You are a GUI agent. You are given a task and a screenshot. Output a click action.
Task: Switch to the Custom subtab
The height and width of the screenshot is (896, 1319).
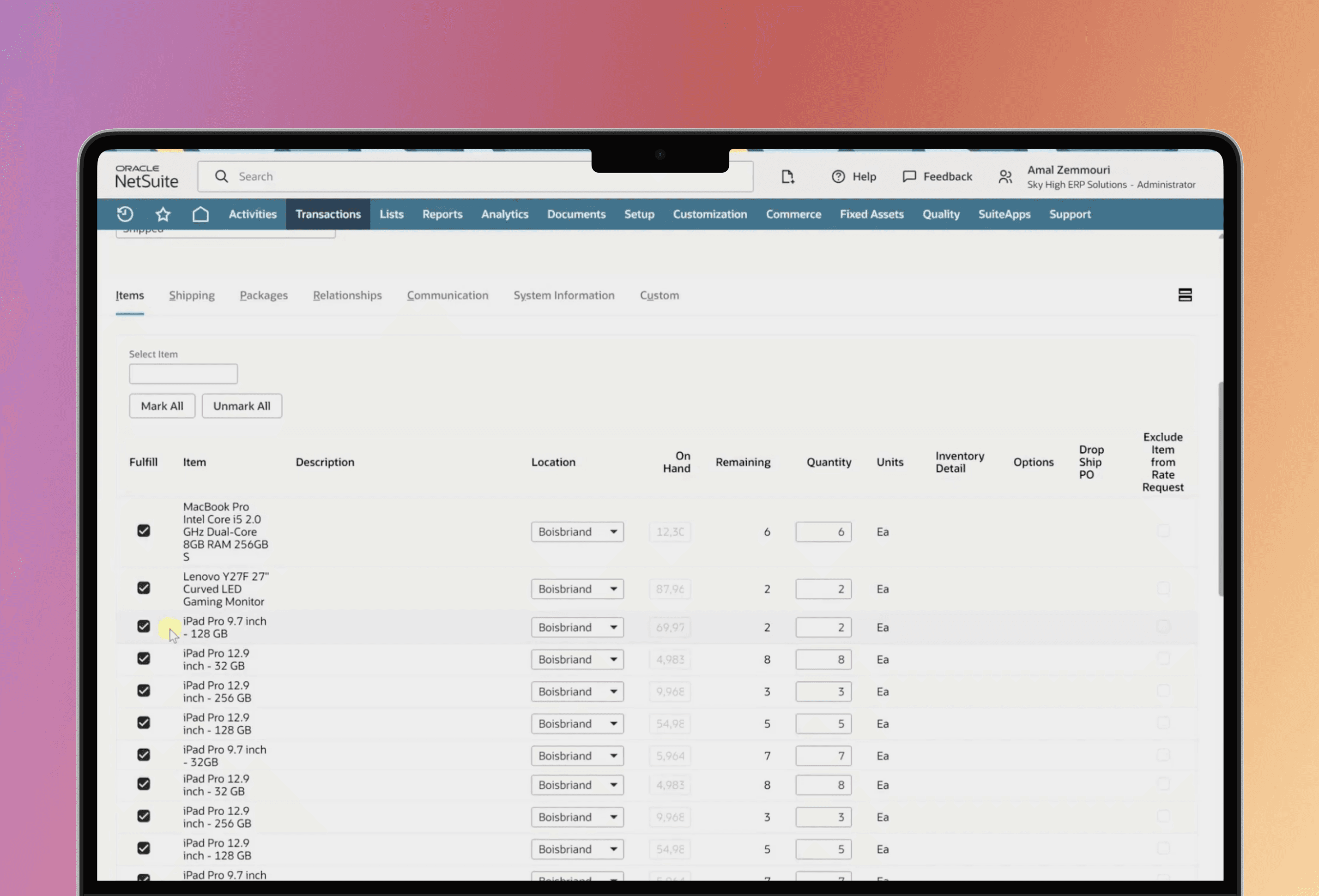click(659, 295)
